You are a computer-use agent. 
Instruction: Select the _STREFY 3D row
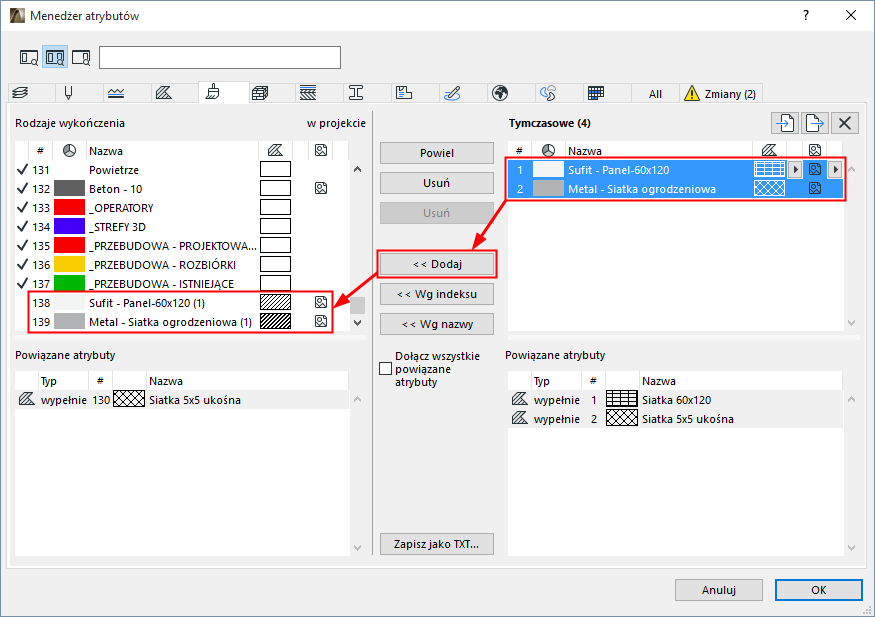tap(182, 226)
